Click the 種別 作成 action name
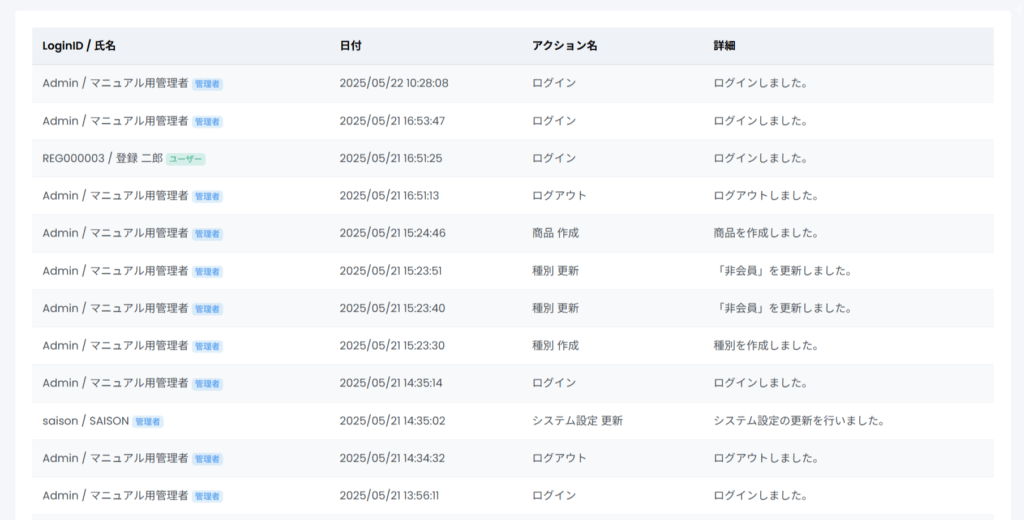The width and height of the screenshot is (1024, 520). [555, 346]
